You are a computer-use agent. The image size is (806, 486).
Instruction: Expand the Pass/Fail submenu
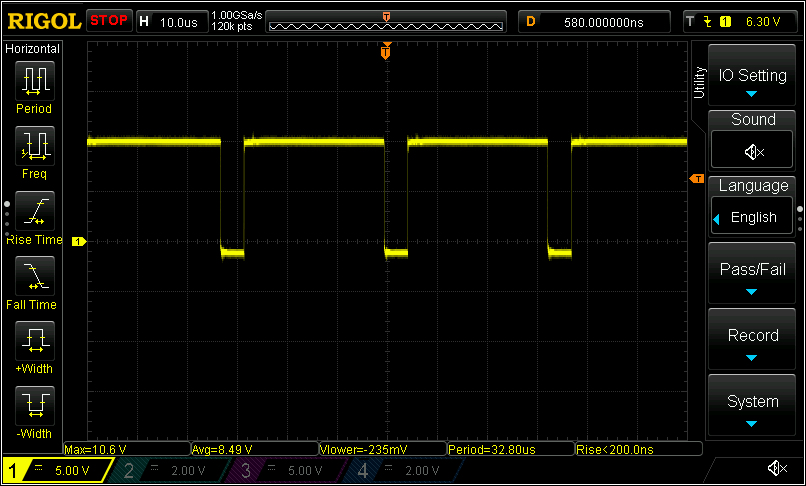click(753, 274)
